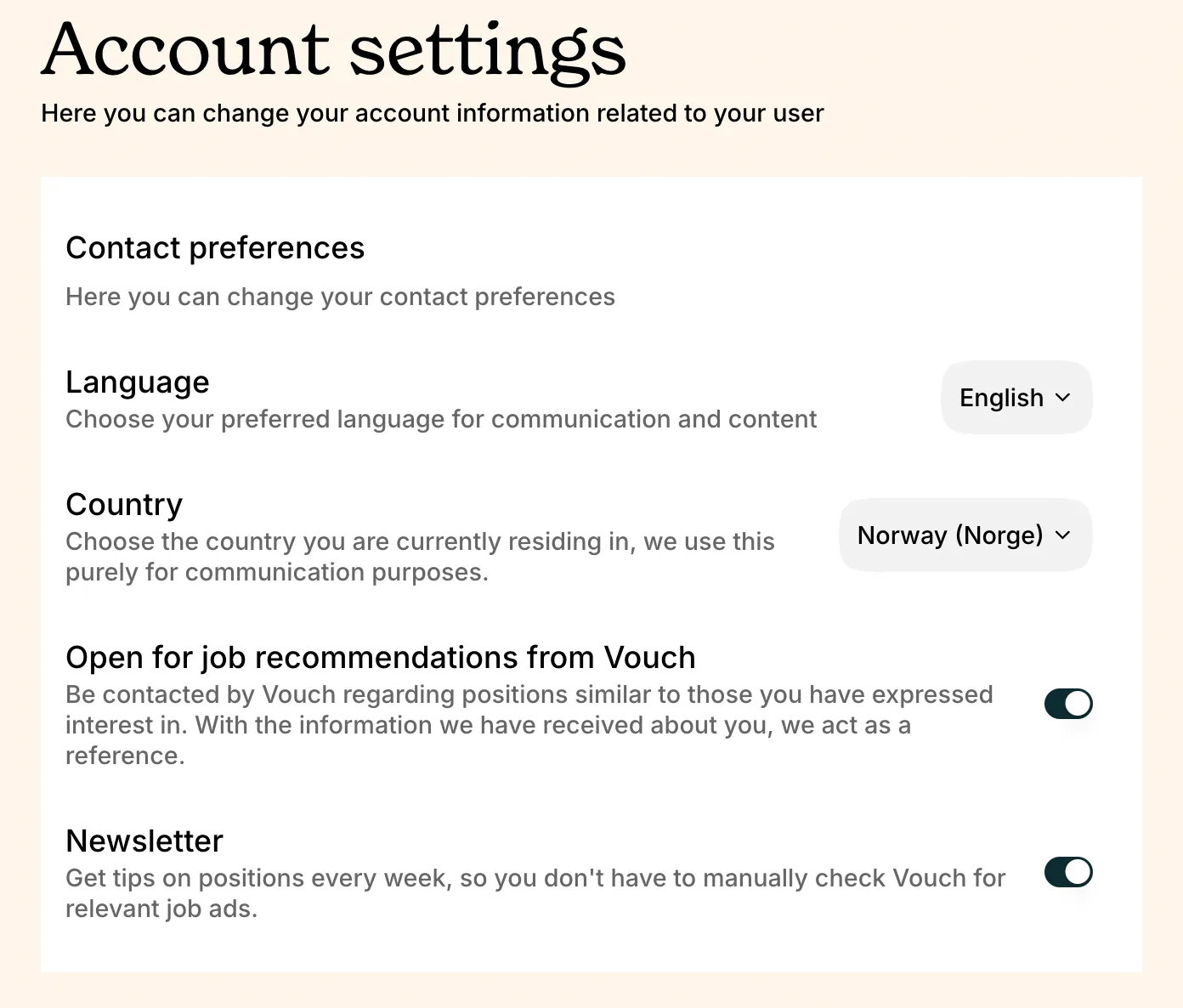Click 'Here you can change your contact preferences' text

coord(340,297)
